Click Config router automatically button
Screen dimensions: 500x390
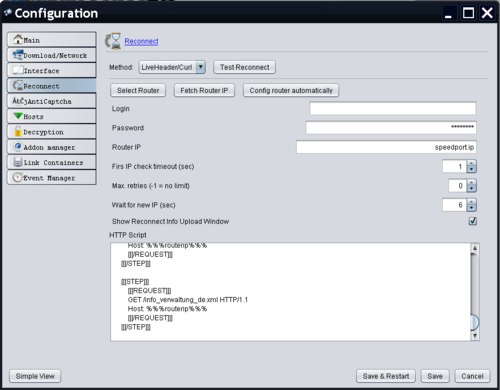click(x=291, y=90)
